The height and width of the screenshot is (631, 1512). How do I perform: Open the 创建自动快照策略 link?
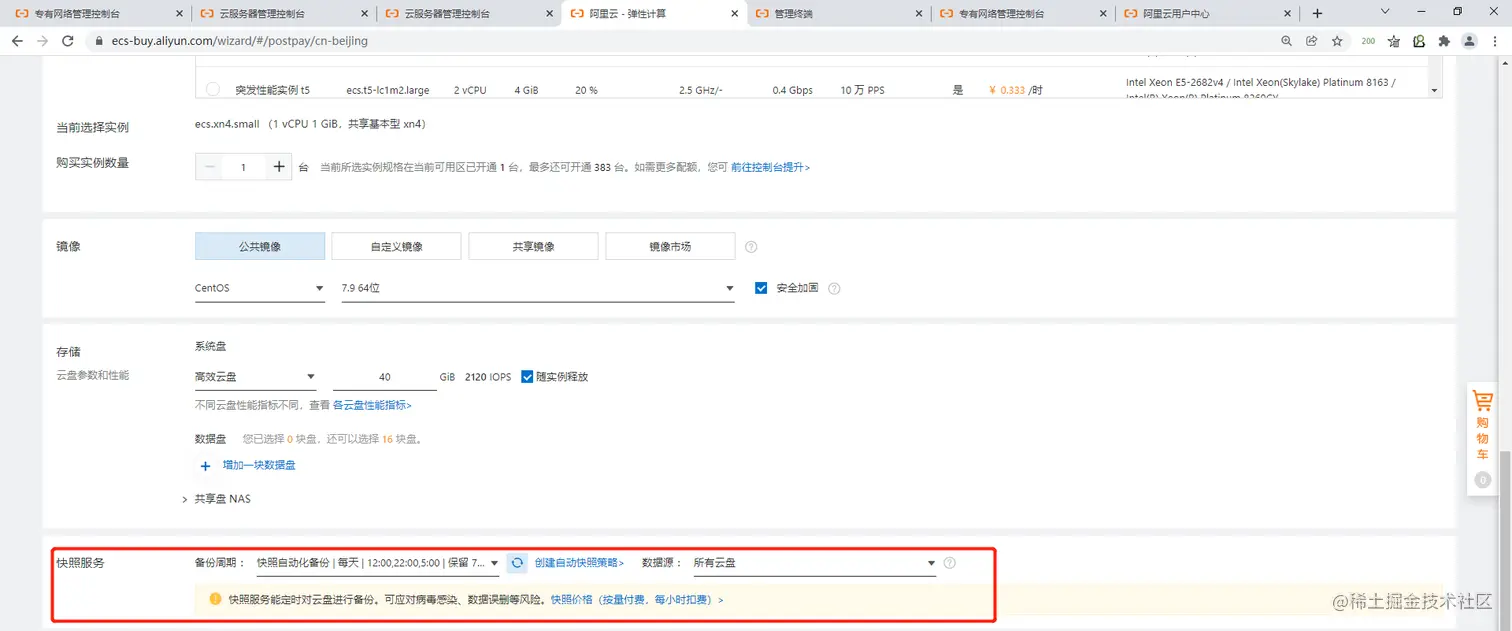(x=579, y=563)
